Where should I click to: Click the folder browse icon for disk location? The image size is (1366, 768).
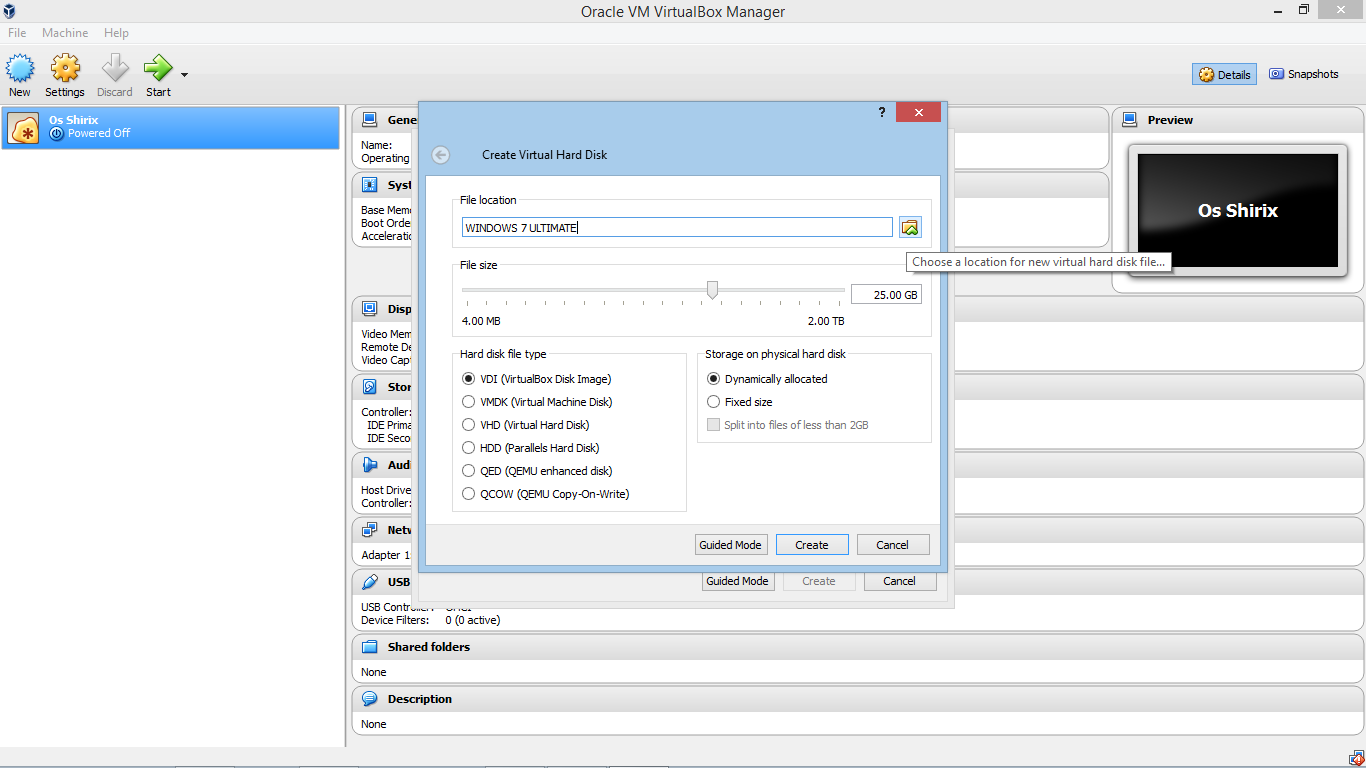tap(909, 228)
